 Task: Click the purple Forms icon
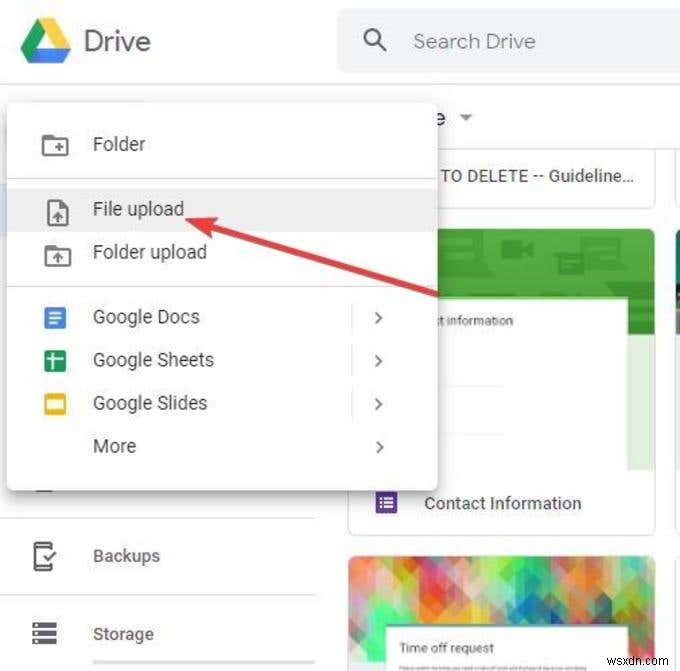pyautogui.click(x=386, y=503)
